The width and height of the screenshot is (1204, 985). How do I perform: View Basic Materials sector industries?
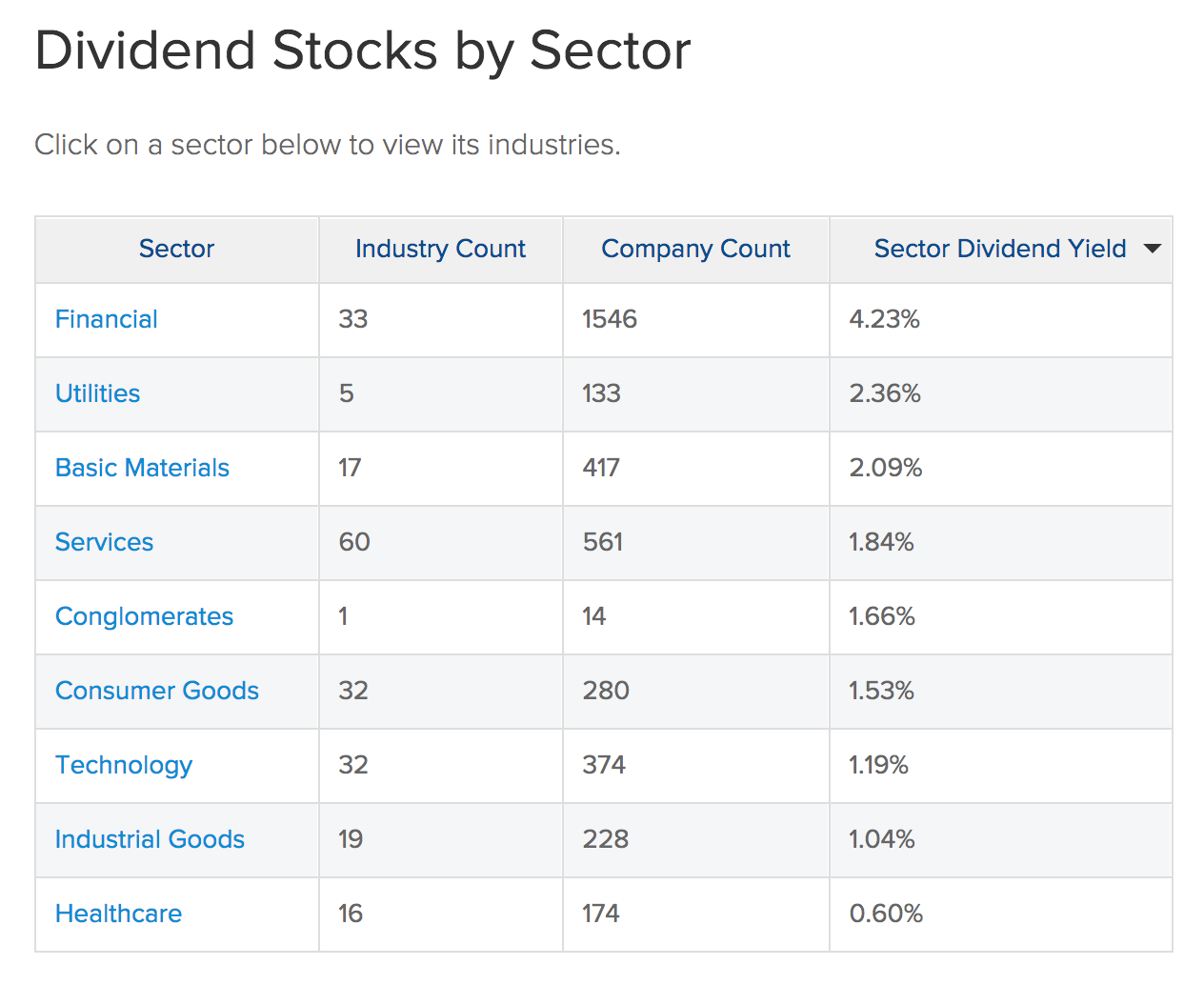pos(142,468)
